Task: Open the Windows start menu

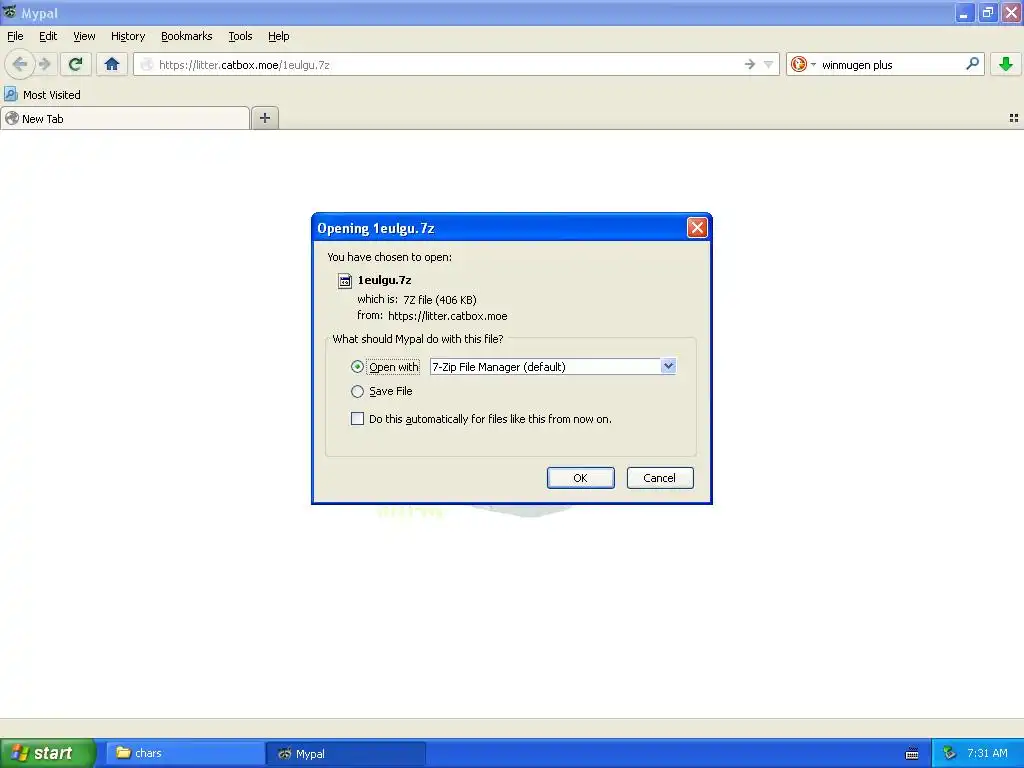Action: 48,753
